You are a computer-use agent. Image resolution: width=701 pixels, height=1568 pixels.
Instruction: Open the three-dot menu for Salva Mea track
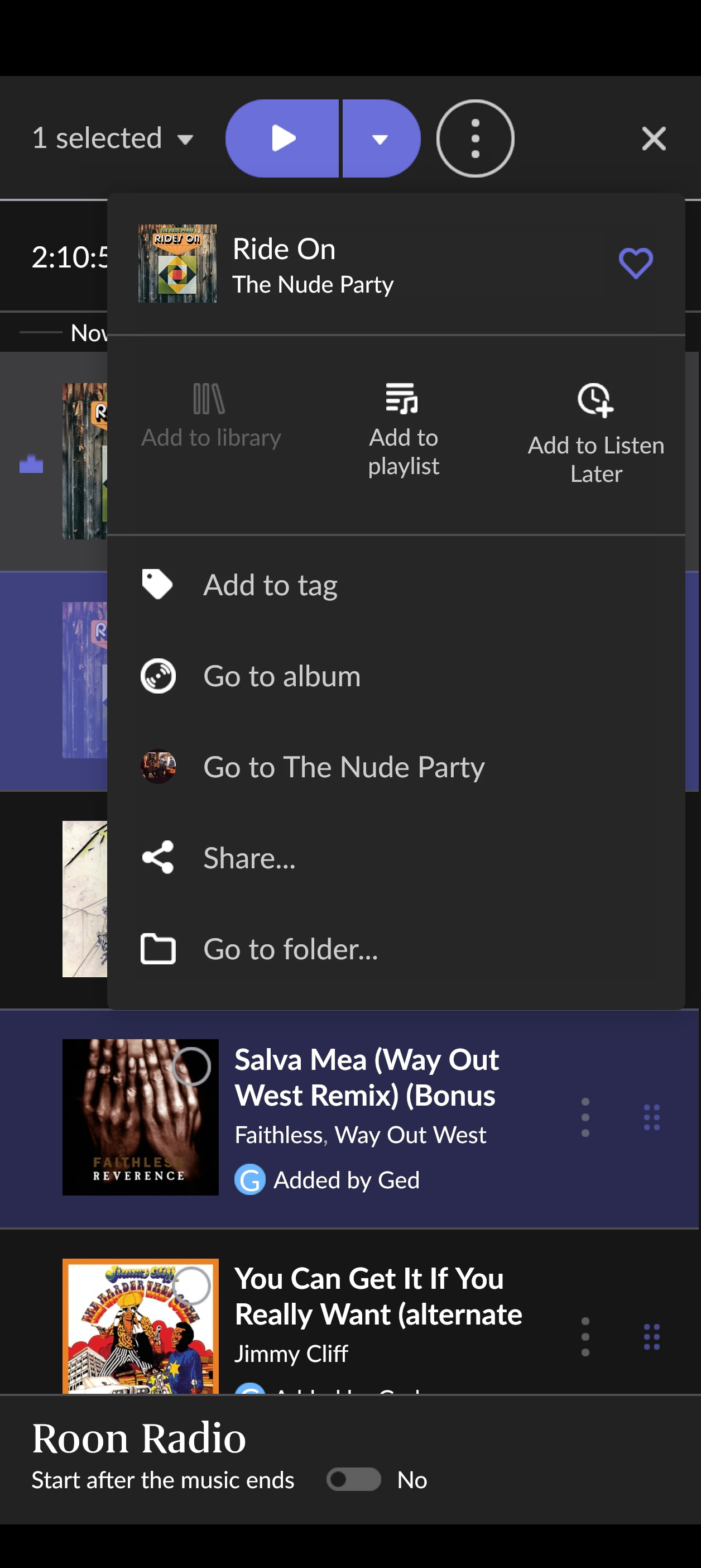[x=585, y=1117]
